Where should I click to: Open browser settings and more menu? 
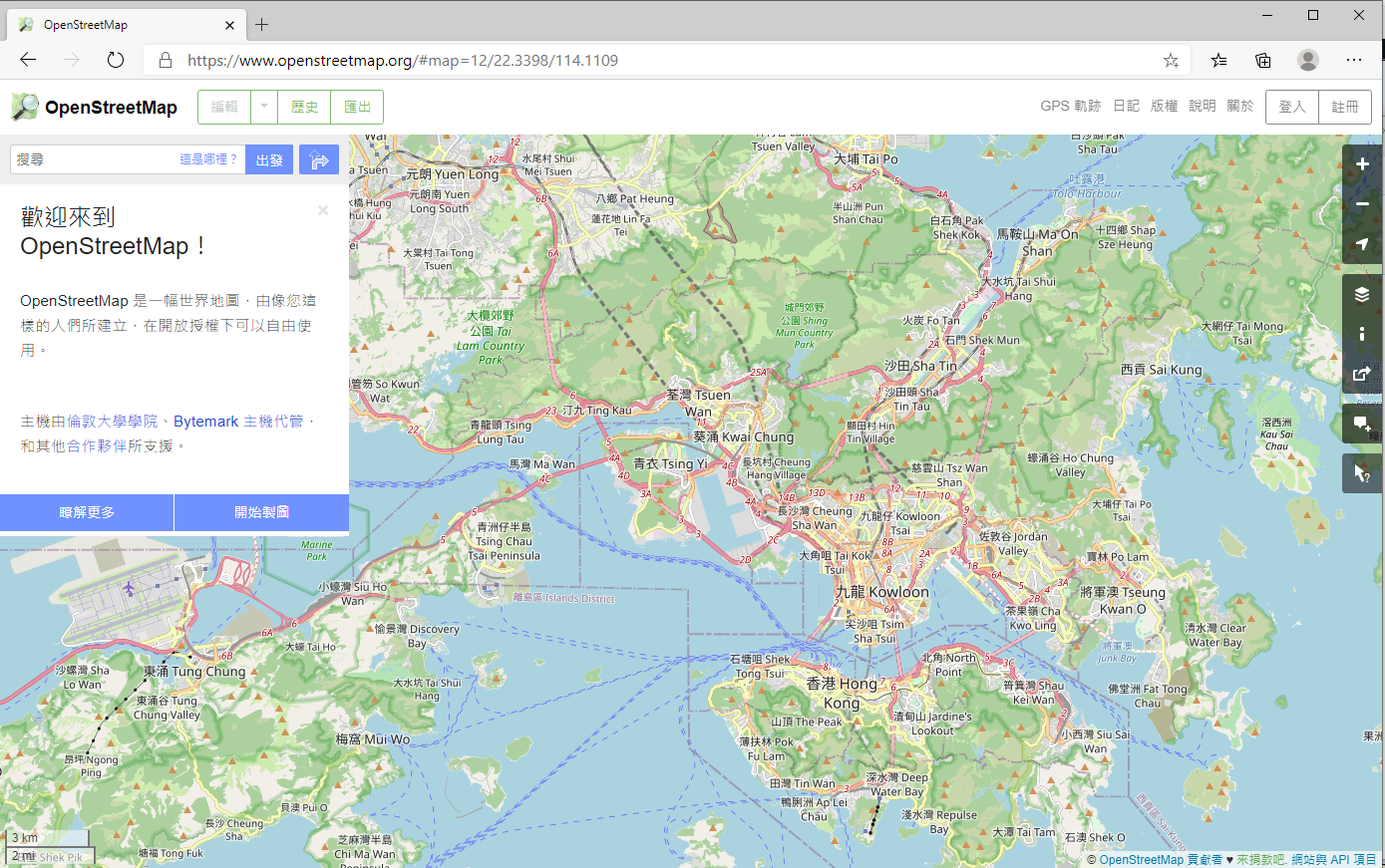[1353, 60]
